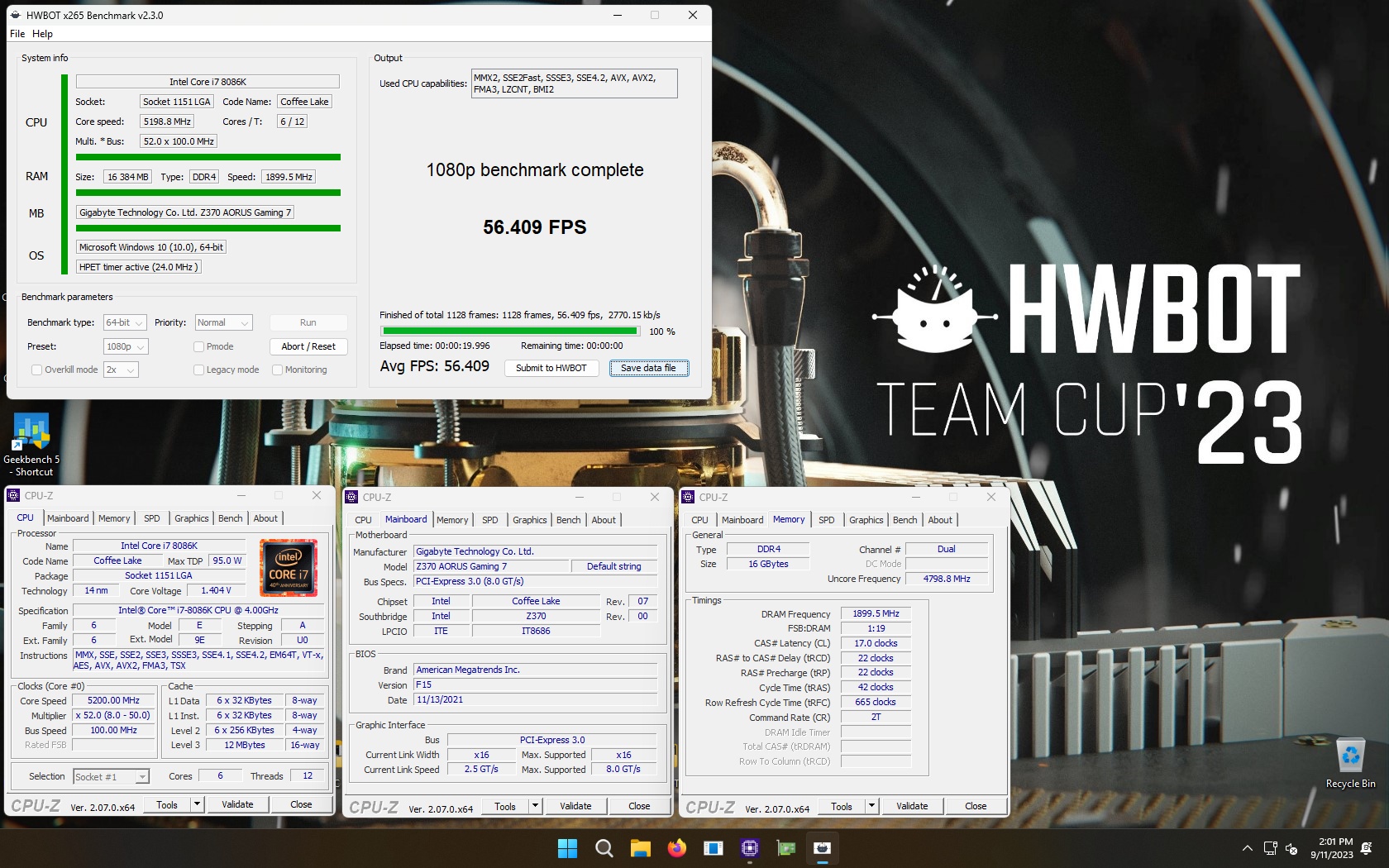Switch to Graphics tab in middle CPU-Z window
Viewport: 1389px width, 868px height.
(529, 520)
